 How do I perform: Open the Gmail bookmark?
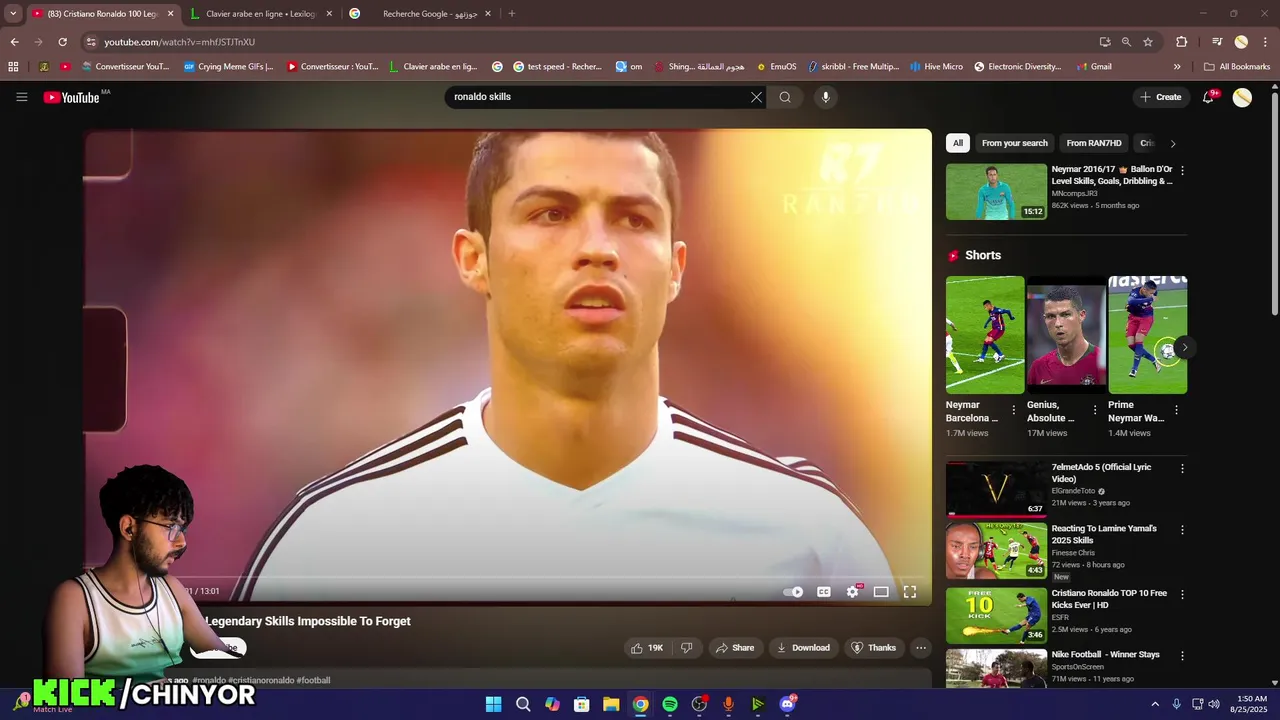[x=1094, y=67]
